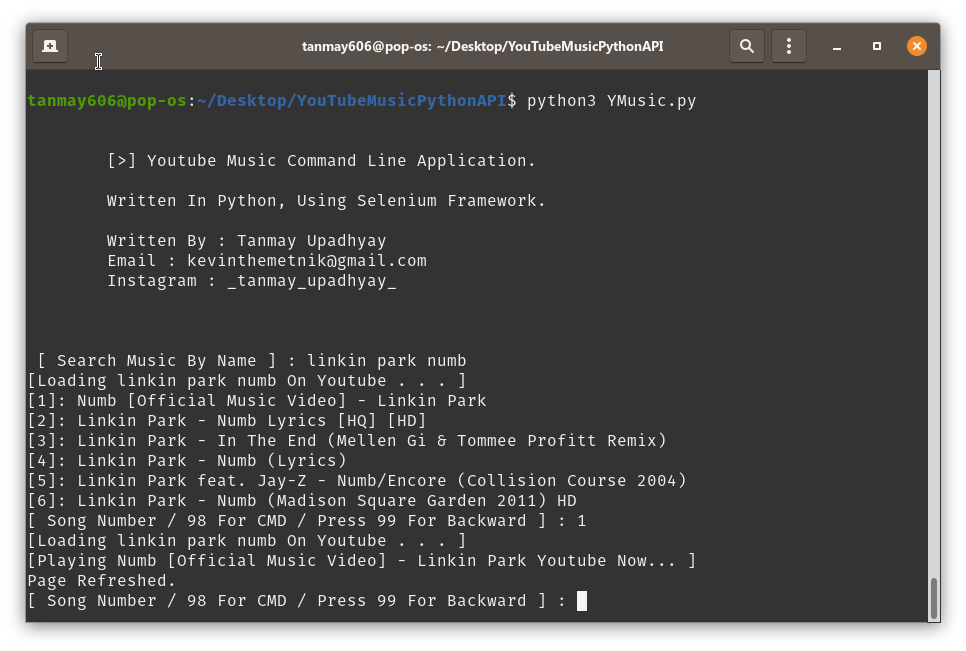Click 'Youtube Music Command Line Application.' line

tap(321, 161)
